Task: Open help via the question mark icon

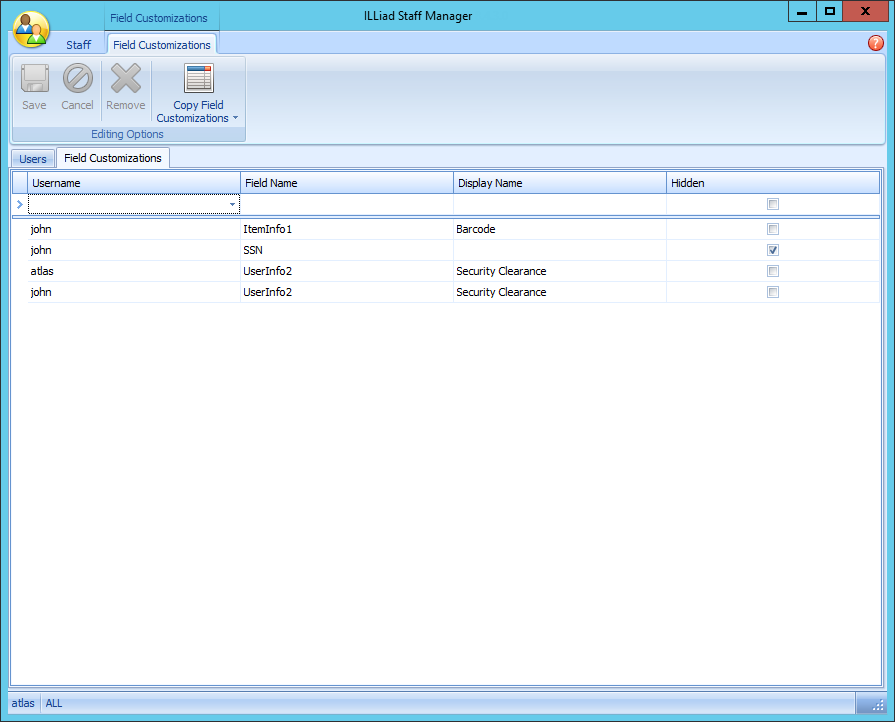Action: (876, 43)
